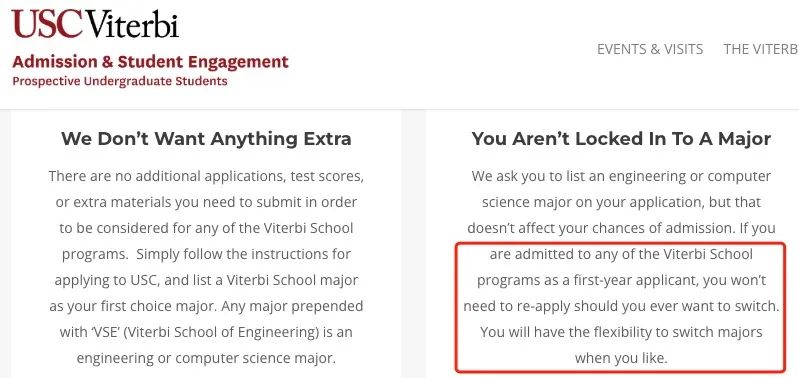Screen dimensions: 799x378
Task: Click the line 'applying to USC, and list a Viterbi School major'
Action: coord(206,280)
